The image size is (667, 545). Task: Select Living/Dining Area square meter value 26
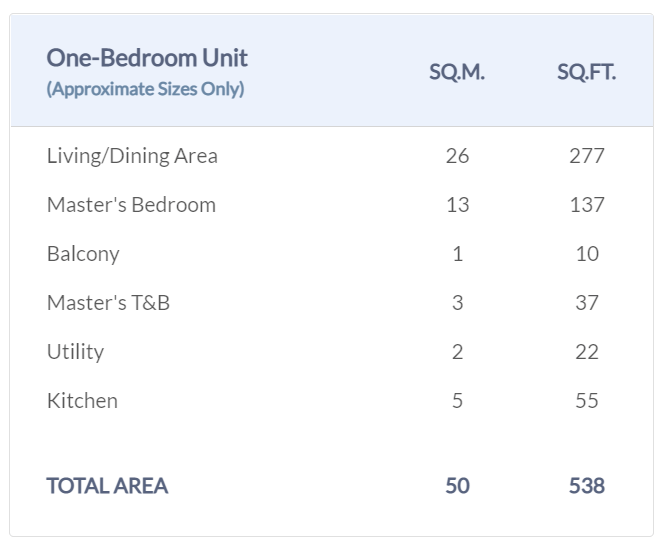coord(457,156)
